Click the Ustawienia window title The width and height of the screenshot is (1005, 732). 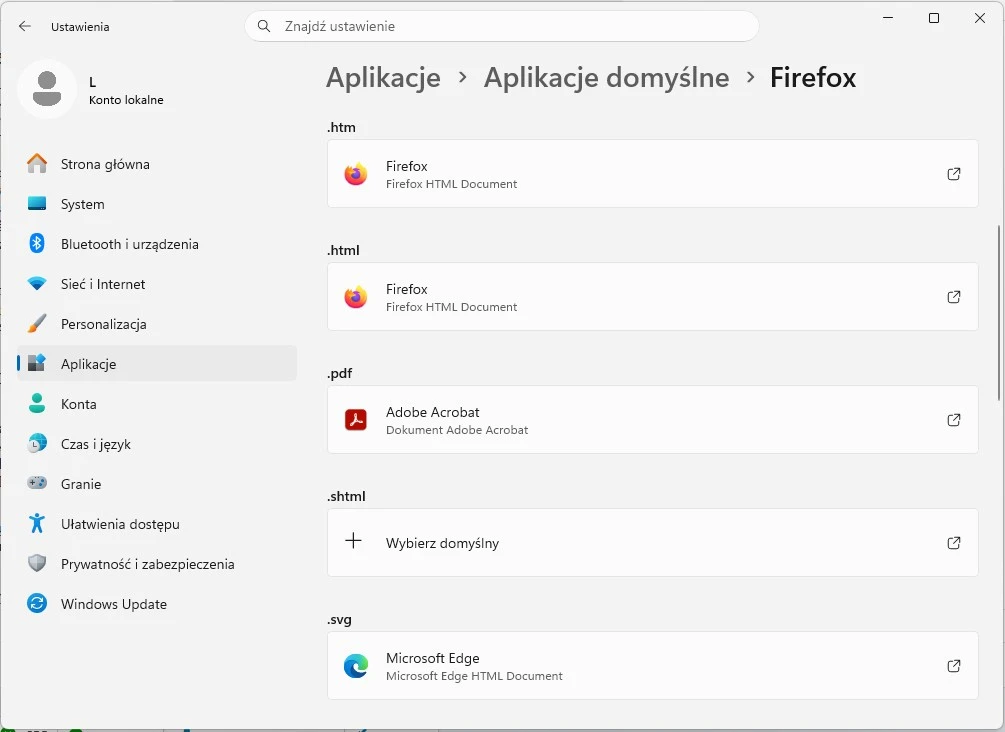[x=80, y=27]
